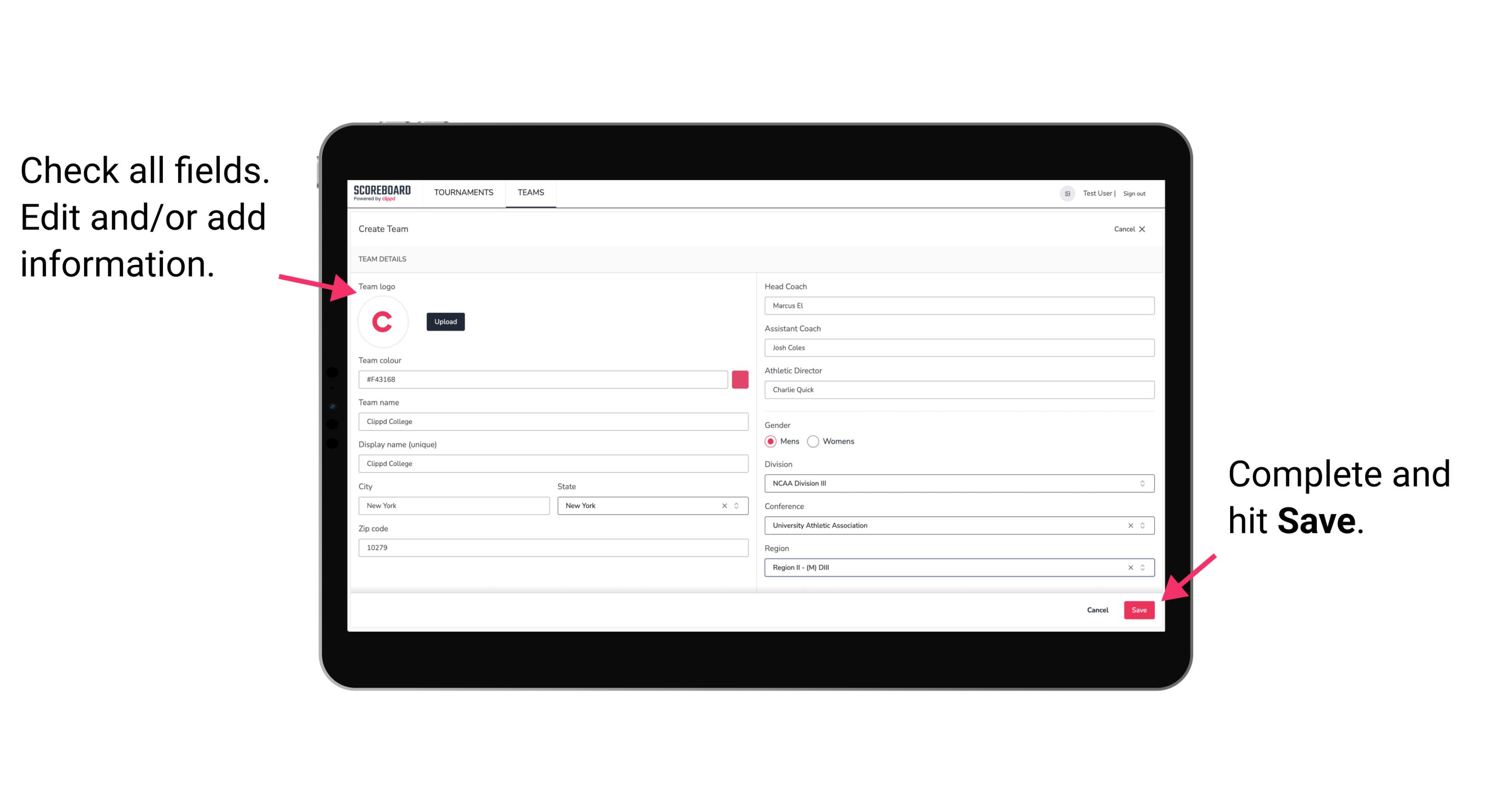The width and height of the screenshot is (1510, 812).
Task: Click the Save button to submit form
Action: pyautogui.click(x=1138, y=609)
